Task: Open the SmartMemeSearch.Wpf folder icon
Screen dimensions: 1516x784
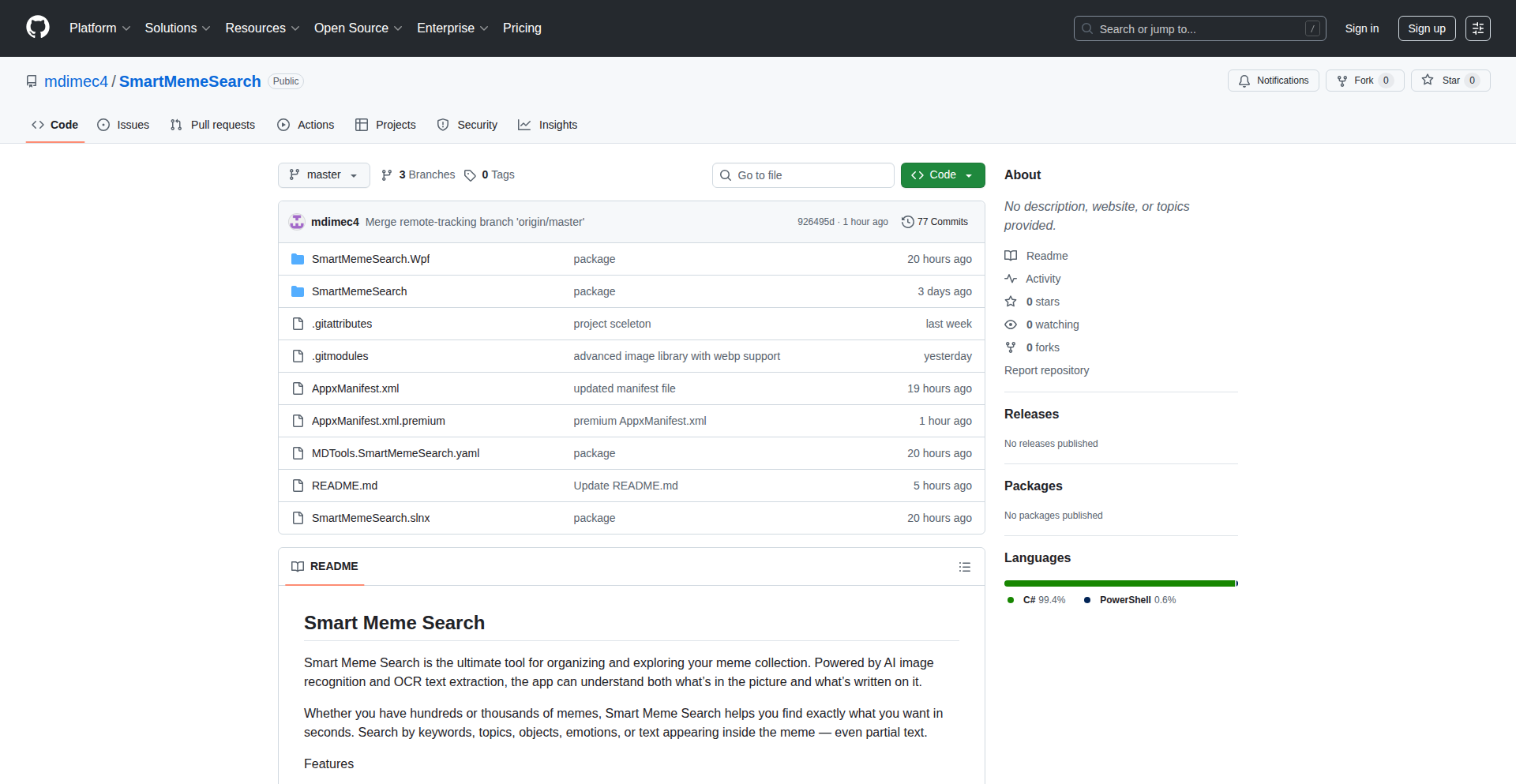Action: (298, 259)
